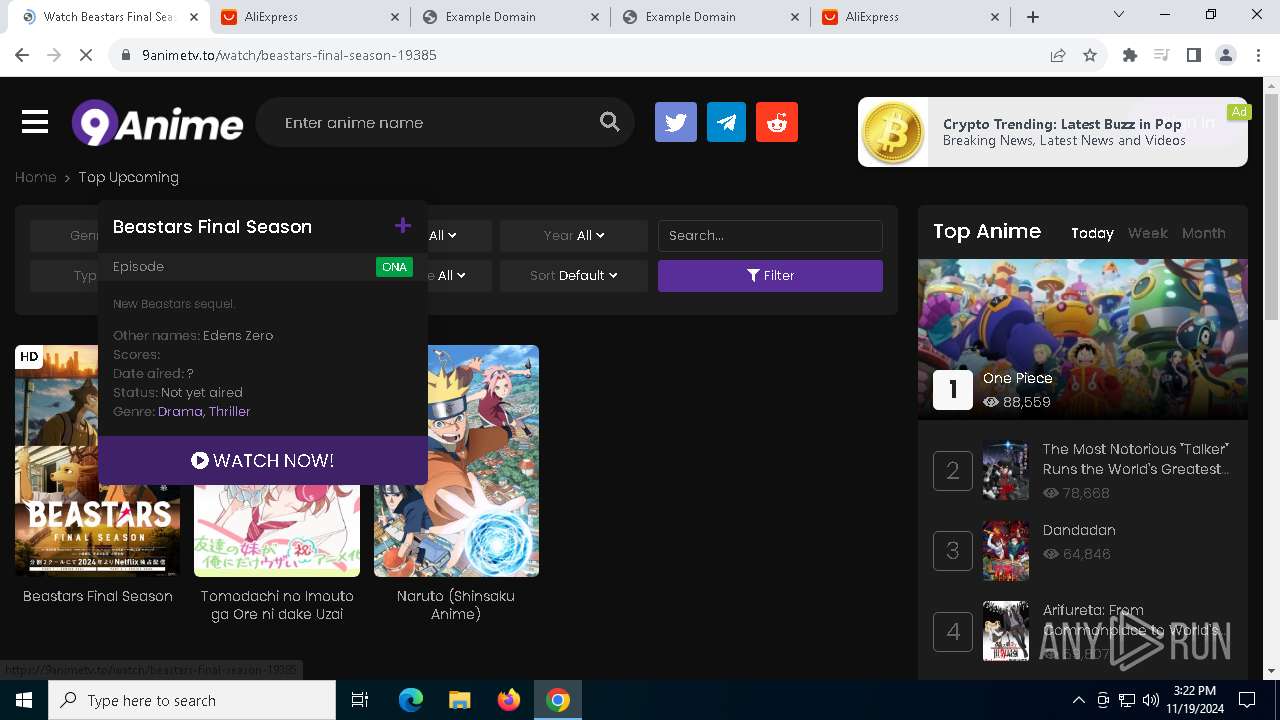Open File Explorer from the taskbar
The width and height of the screenshot is (1280, 720).
coord(460,700)
